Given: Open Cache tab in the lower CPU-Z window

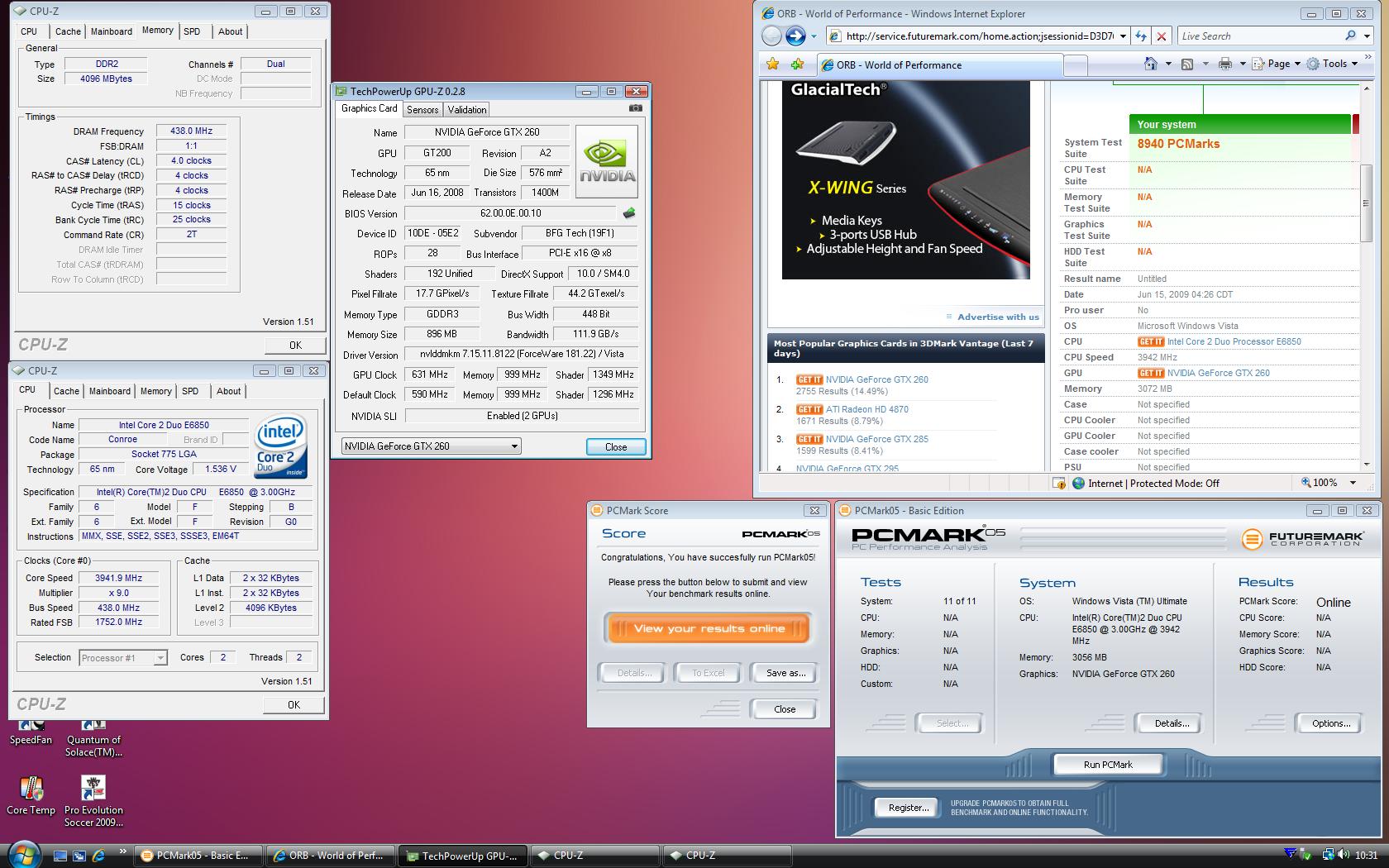Looking at the screenshot, I should [x=67, y=391].
